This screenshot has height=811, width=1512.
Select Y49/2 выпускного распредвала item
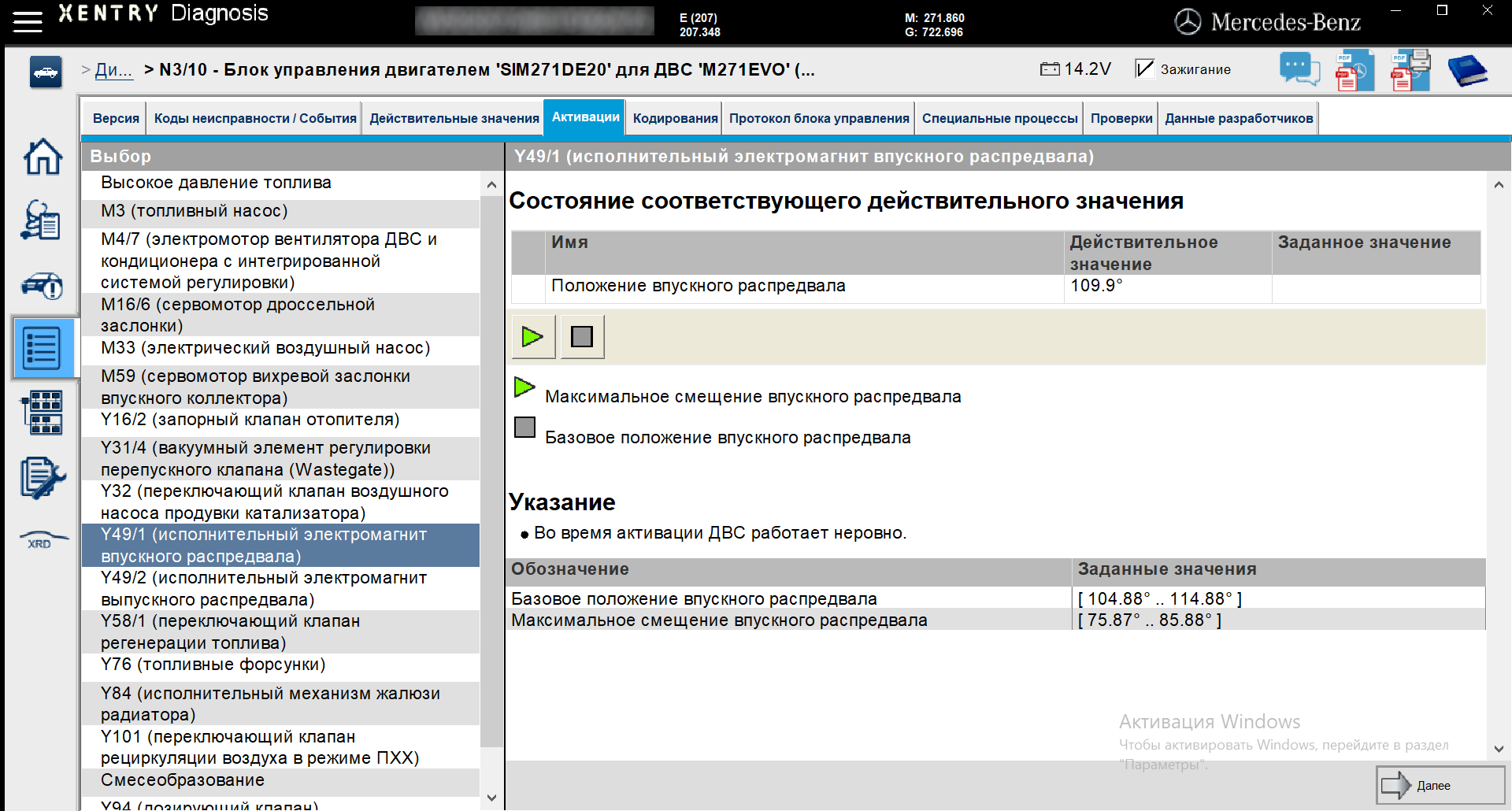pyautogui.click(x=280, y=588)
